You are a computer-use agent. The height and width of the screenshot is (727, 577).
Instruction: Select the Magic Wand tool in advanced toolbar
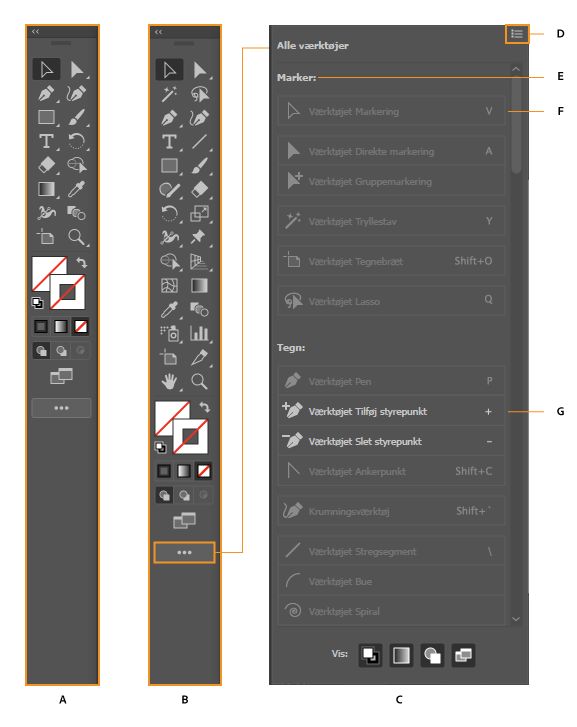[x=169, y=94]
